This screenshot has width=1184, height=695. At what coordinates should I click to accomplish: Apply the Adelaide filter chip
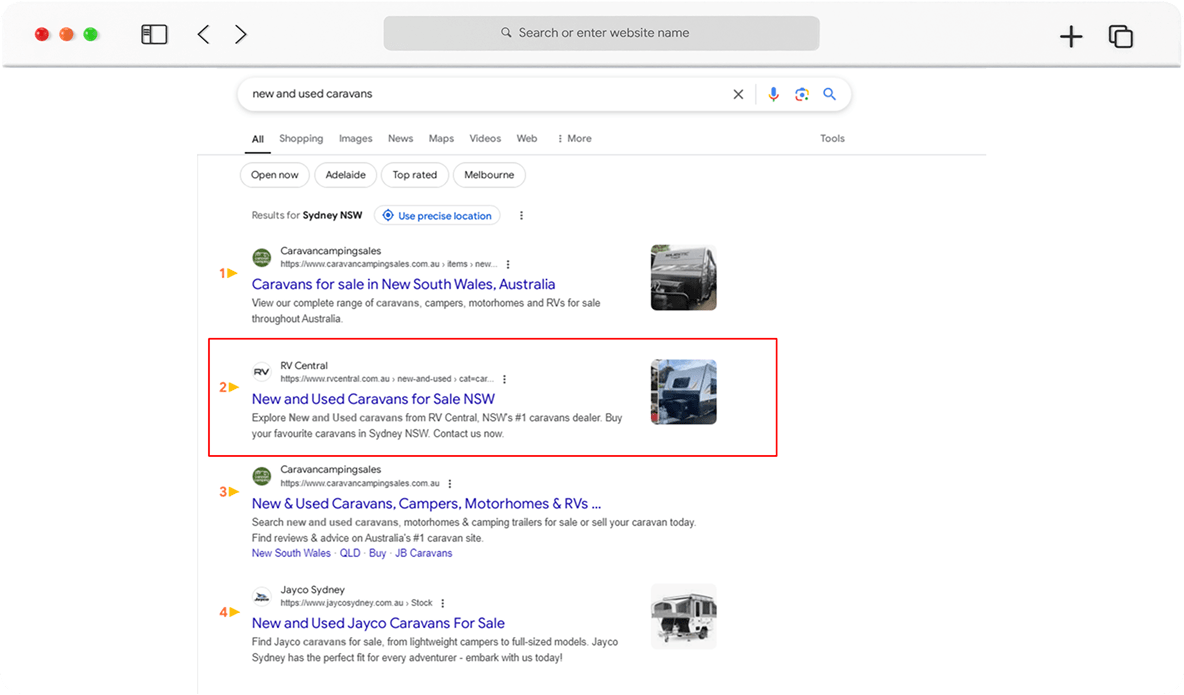345,175
